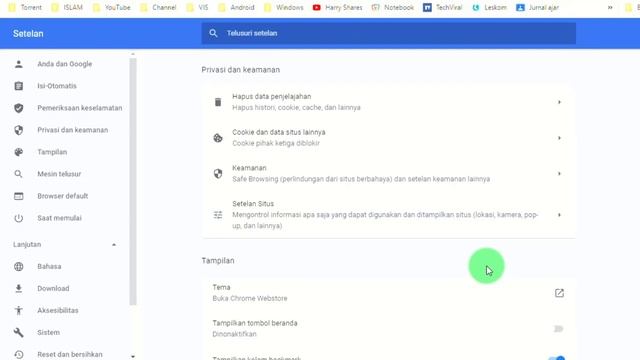Open the YouTube bookmark folder
Image resolution: width=640 pixels, height=360 pixels.
(111, 7)
